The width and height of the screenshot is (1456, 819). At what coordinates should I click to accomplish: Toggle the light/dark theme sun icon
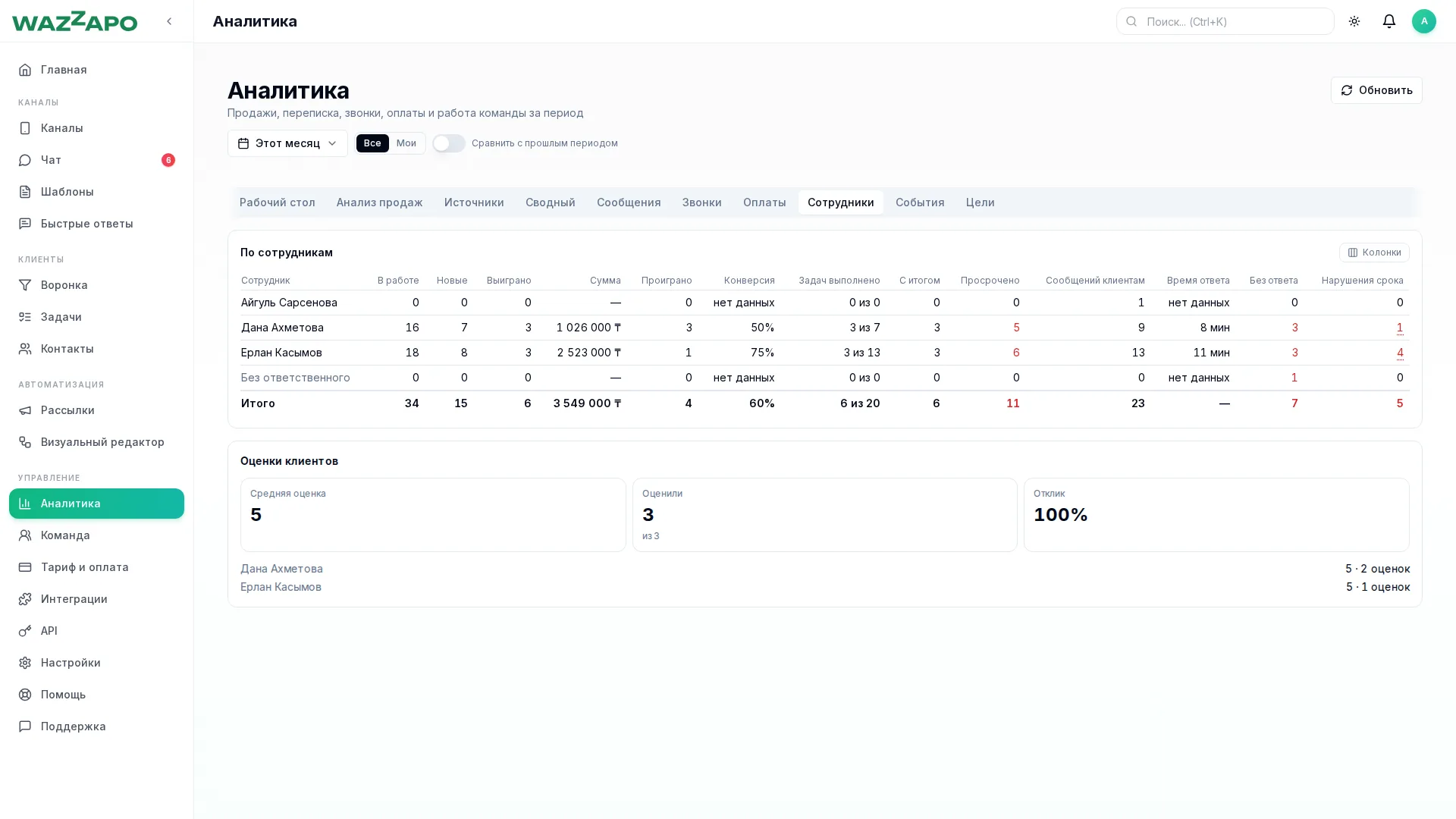1354,21
